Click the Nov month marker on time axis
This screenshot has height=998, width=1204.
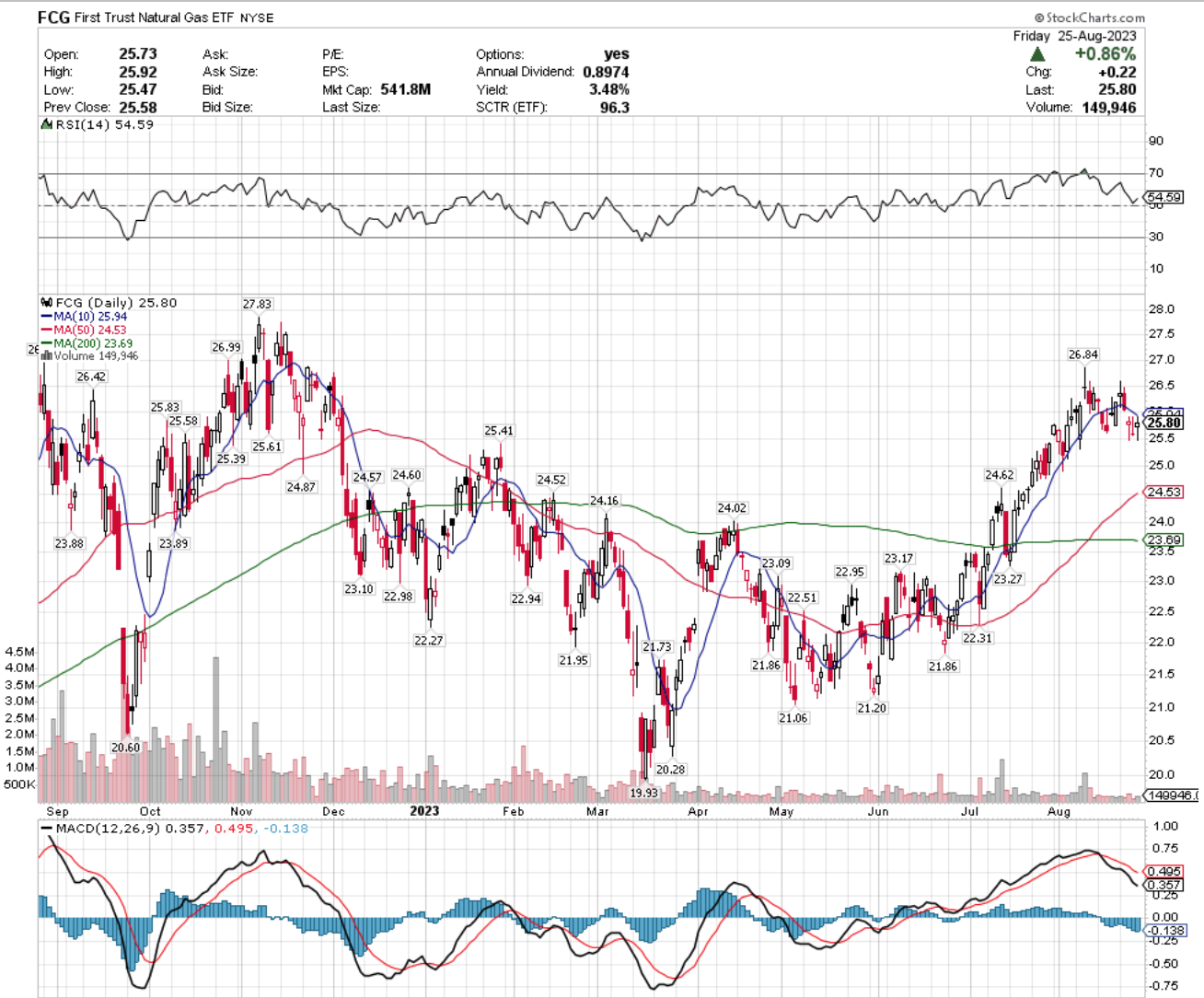click(x=241, y=811)
